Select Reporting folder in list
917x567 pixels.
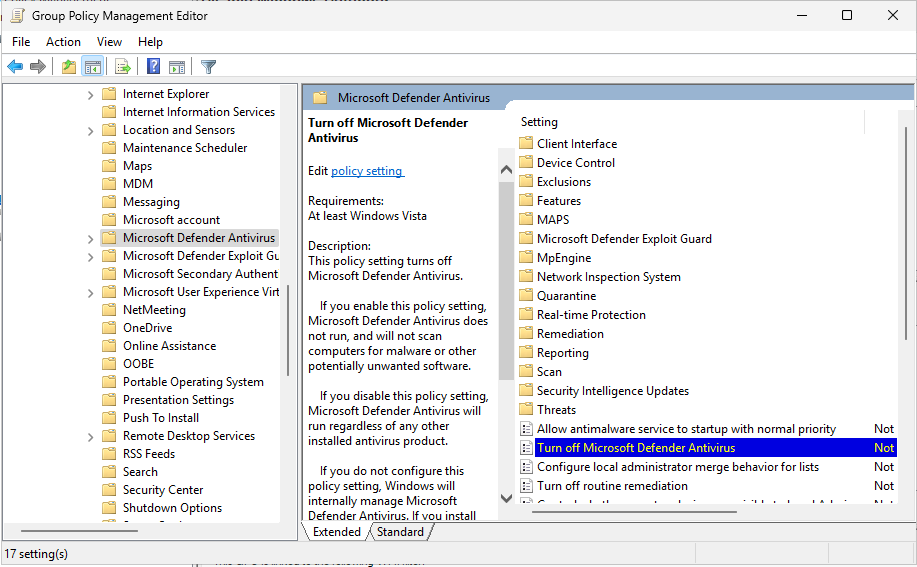563,352
